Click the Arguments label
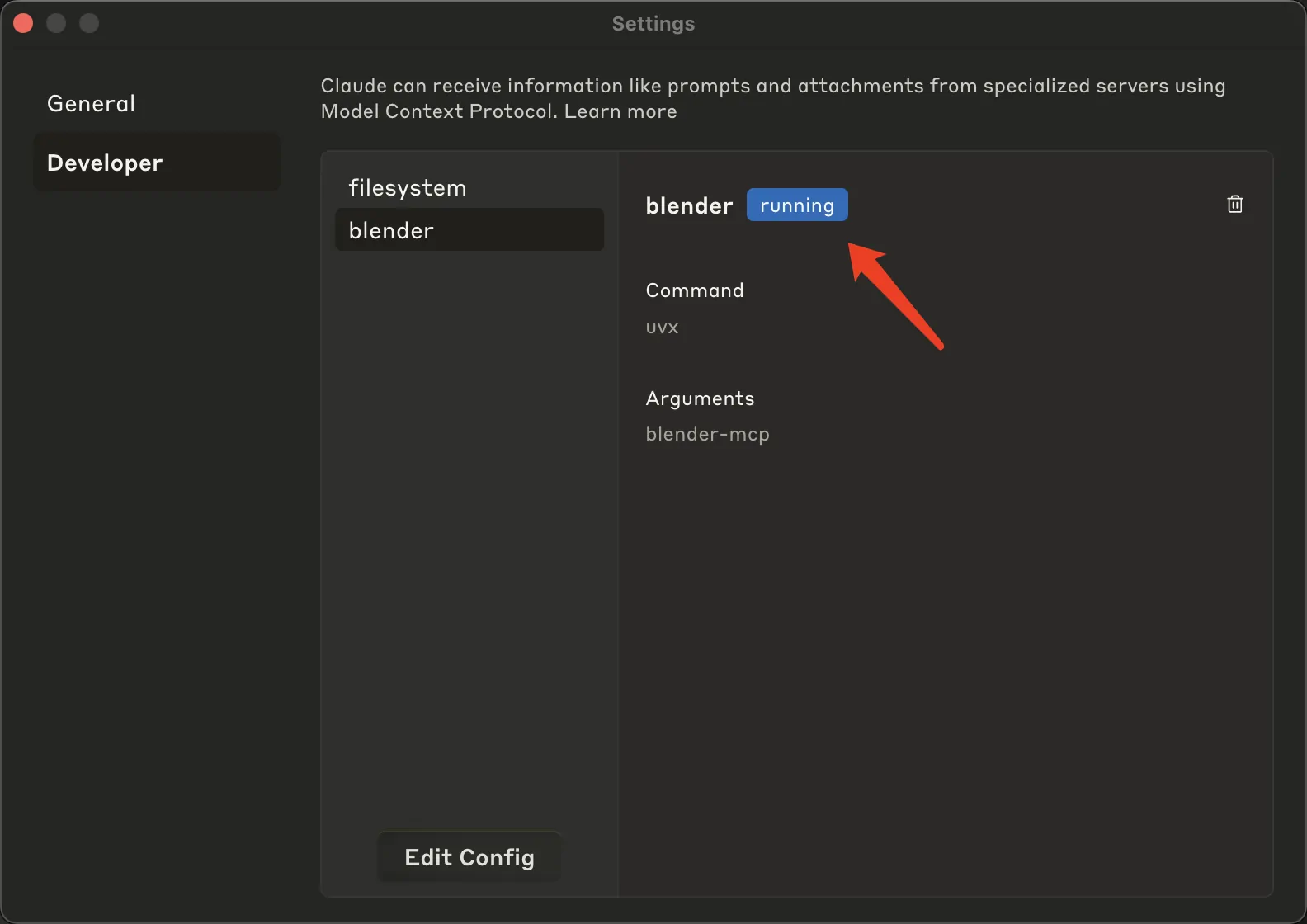 click(x=700, y=398)
